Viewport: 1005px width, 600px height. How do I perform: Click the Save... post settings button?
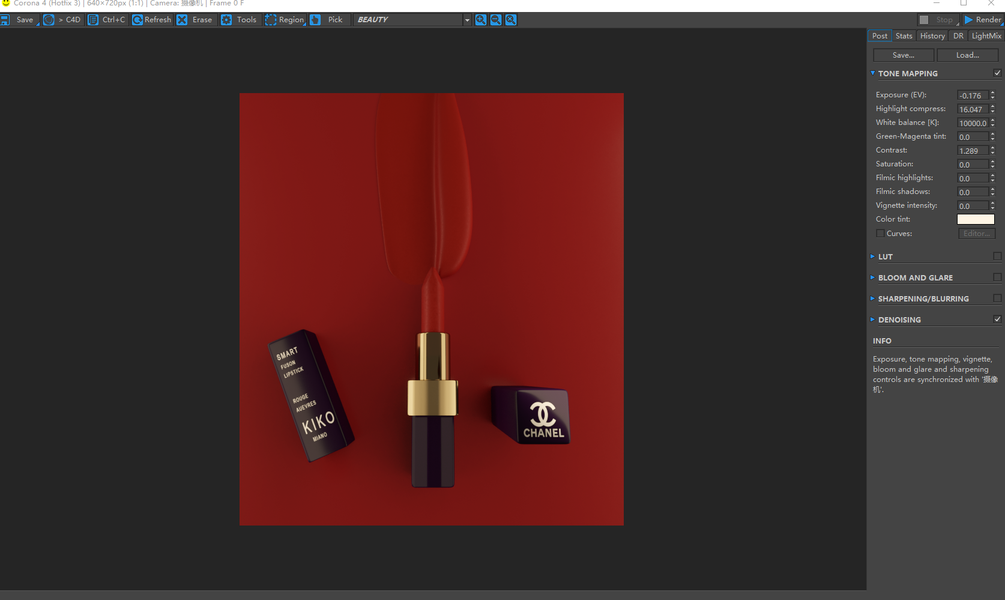pos(903,55)
